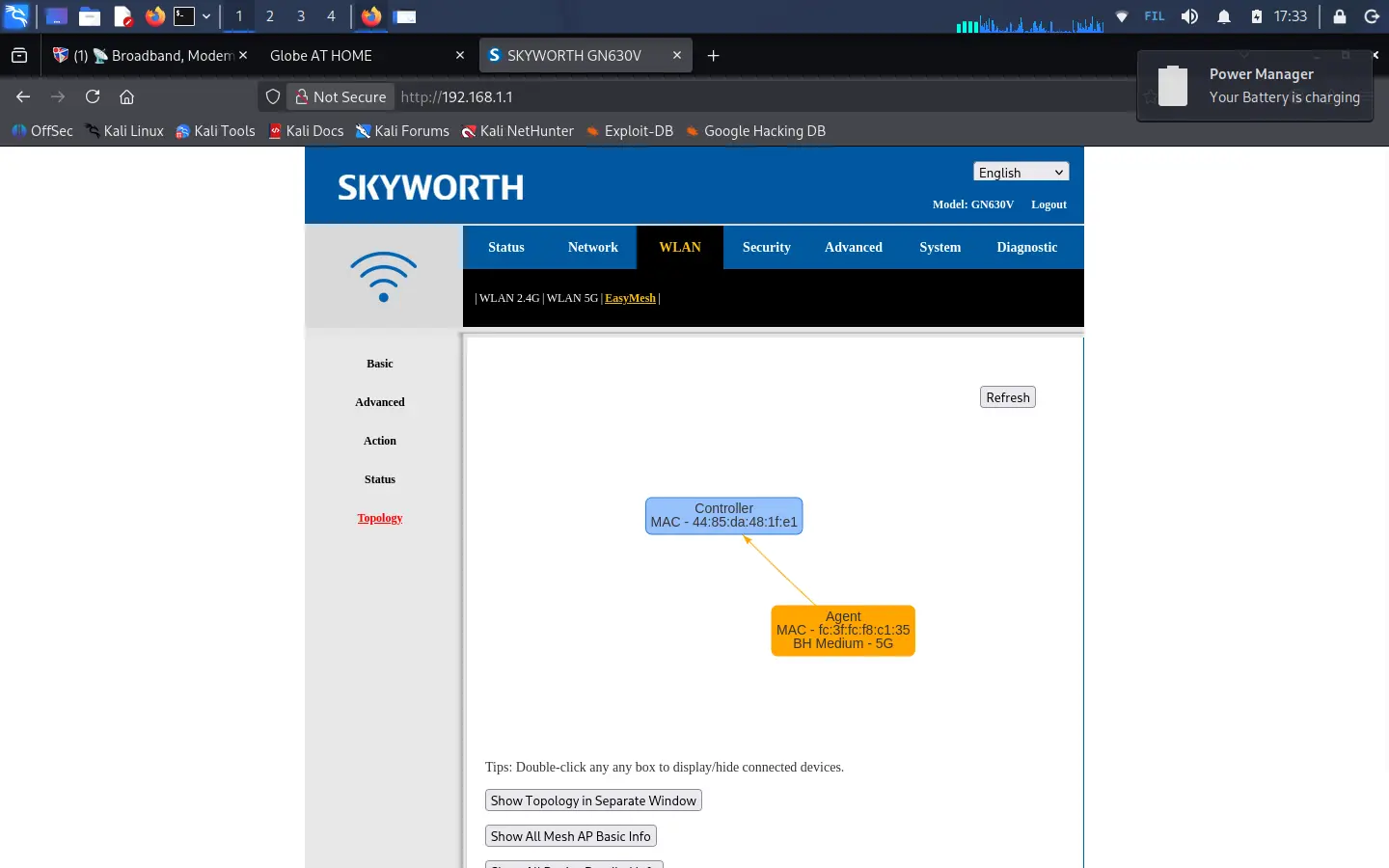Open a new browser tab
Viewport: 1389px width, 868px height.
tap(714, 56)
